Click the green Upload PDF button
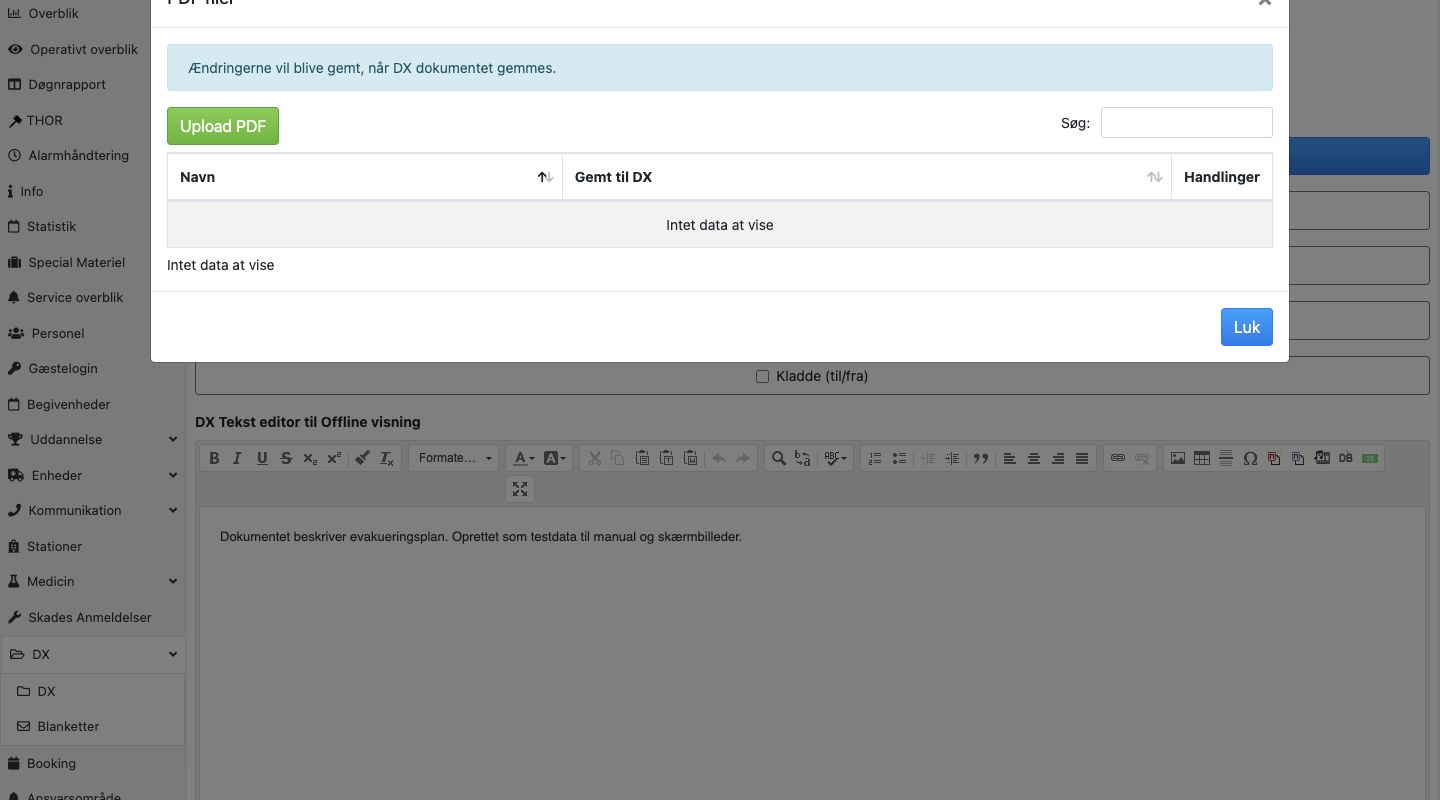This screenshot has height=800, width=1440. (223, 126)
